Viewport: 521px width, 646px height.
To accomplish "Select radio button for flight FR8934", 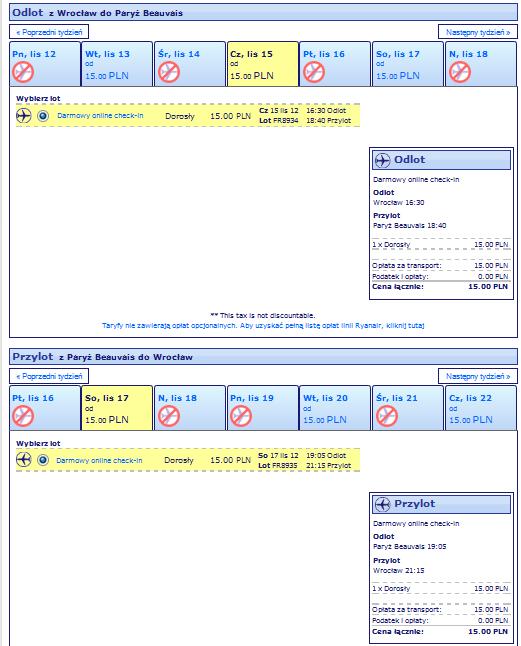I will coord(43,116).
